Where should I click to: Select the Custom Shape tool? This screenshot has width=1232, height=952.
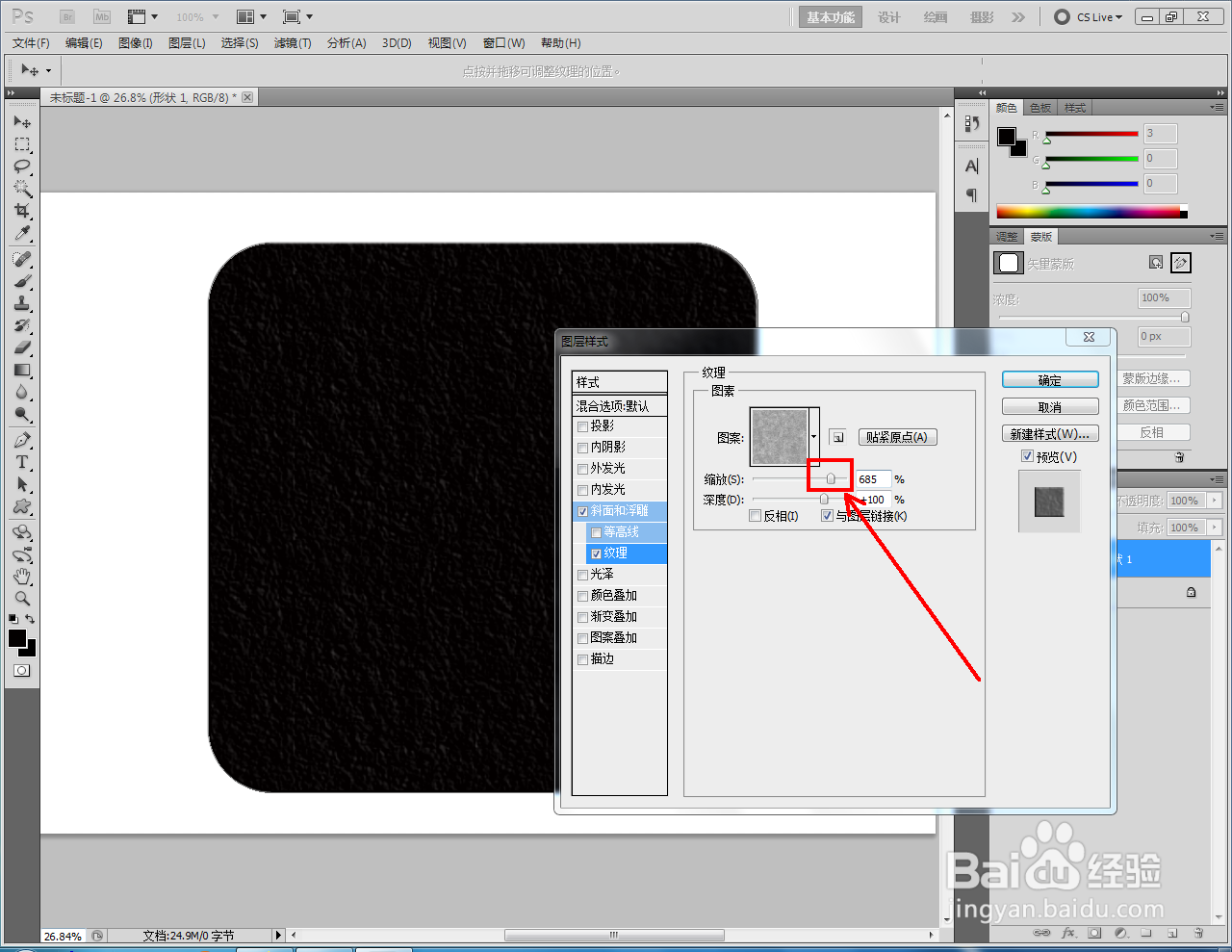(22, 506)
